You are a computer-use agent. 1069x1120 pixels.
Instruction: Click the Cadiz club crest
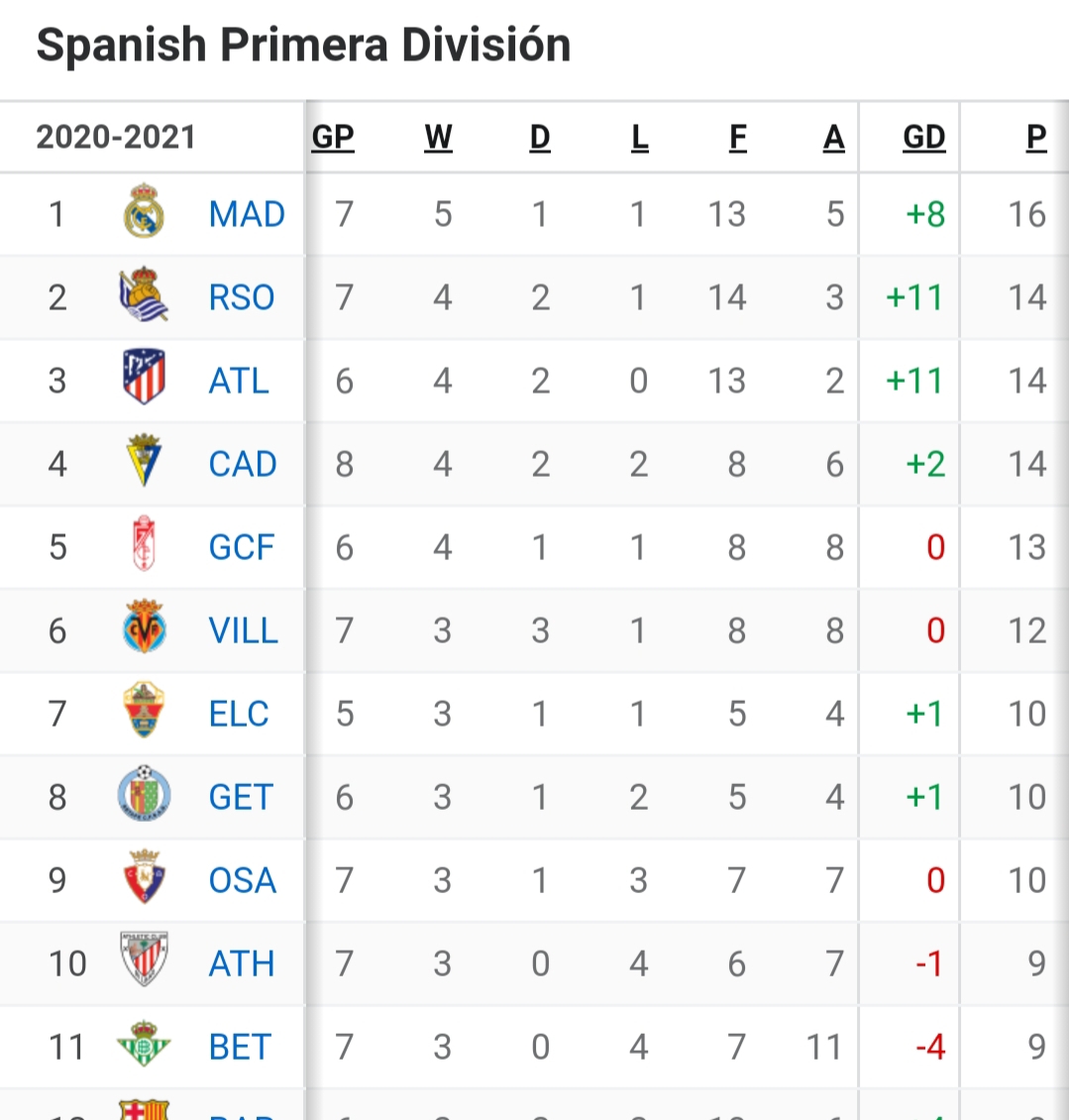click(x=144, y=463)
